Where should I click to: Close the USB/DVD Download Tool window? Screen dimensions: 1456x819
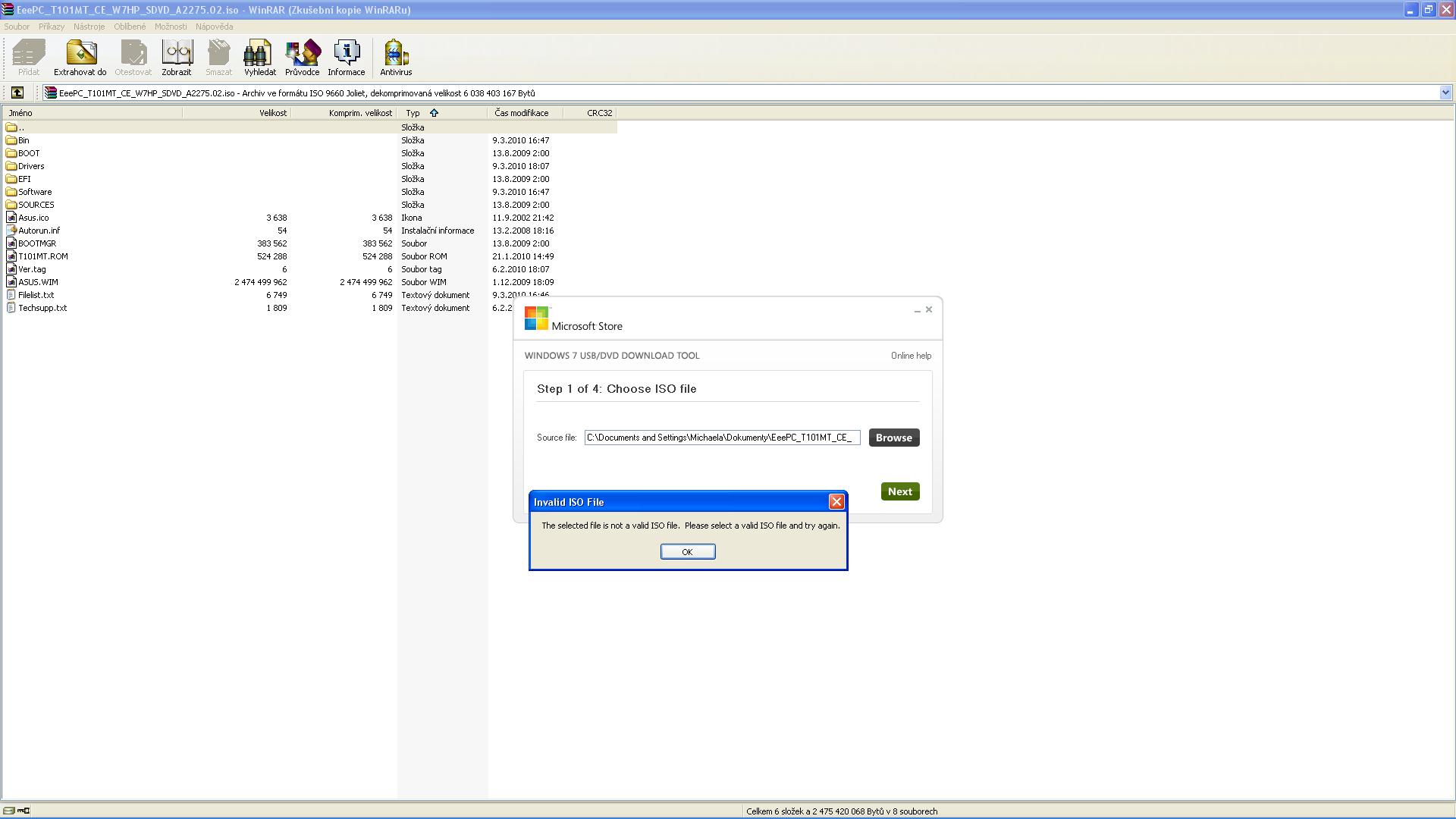click(x=929, y=309)
